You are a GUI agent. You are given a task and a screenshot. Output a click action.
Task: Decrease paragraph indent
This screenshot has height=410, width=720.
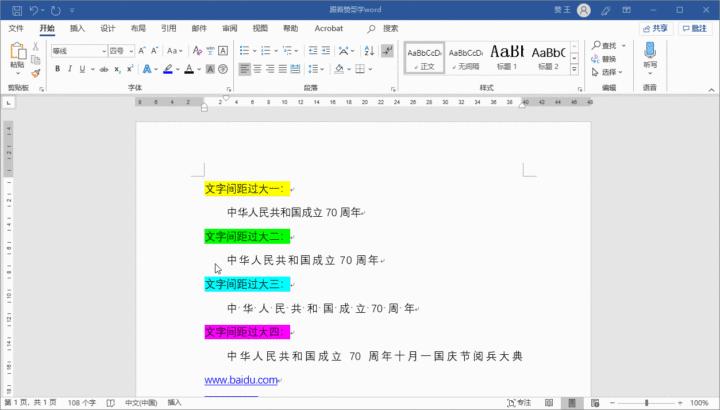[x=313, y=51]
